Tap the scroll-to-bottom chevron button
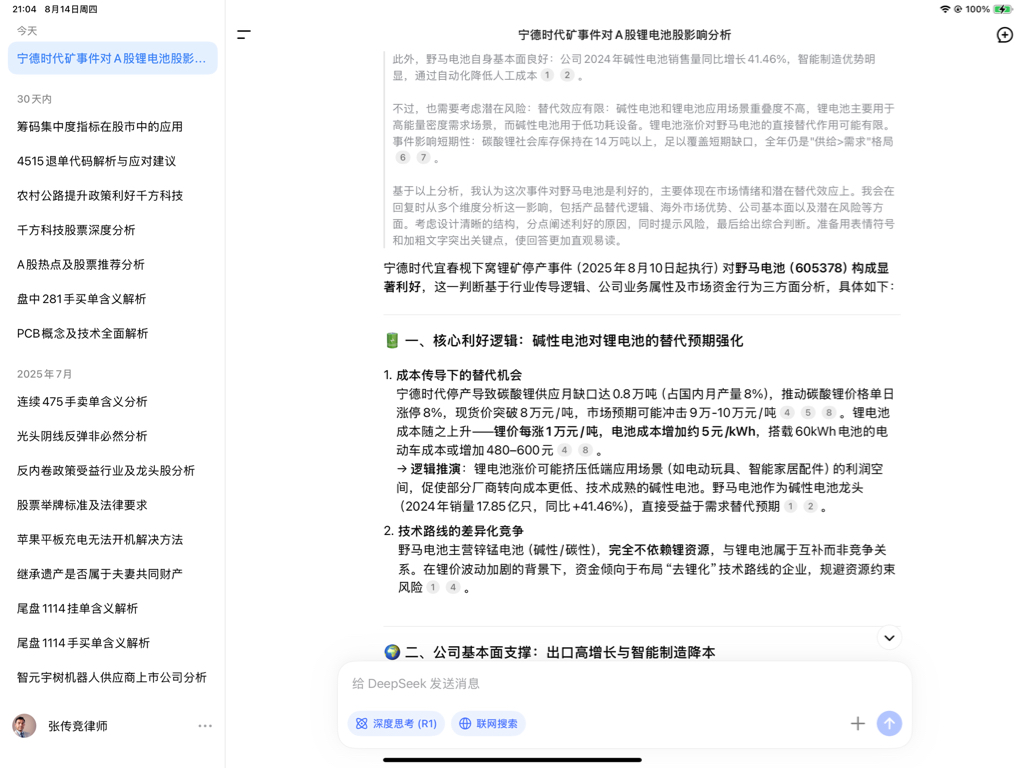1025x768 pixels. coord(889,638)
